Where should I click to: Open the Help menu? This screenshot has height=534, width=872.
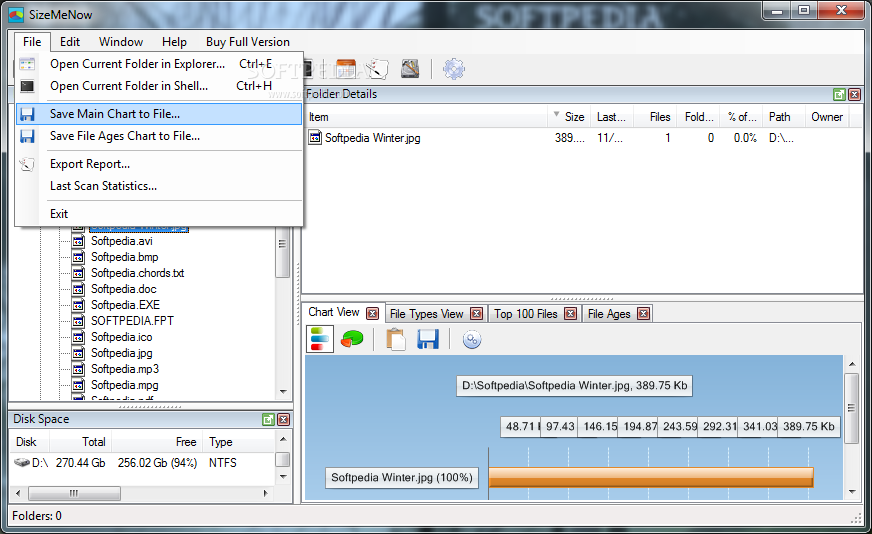tap(174, 42)
